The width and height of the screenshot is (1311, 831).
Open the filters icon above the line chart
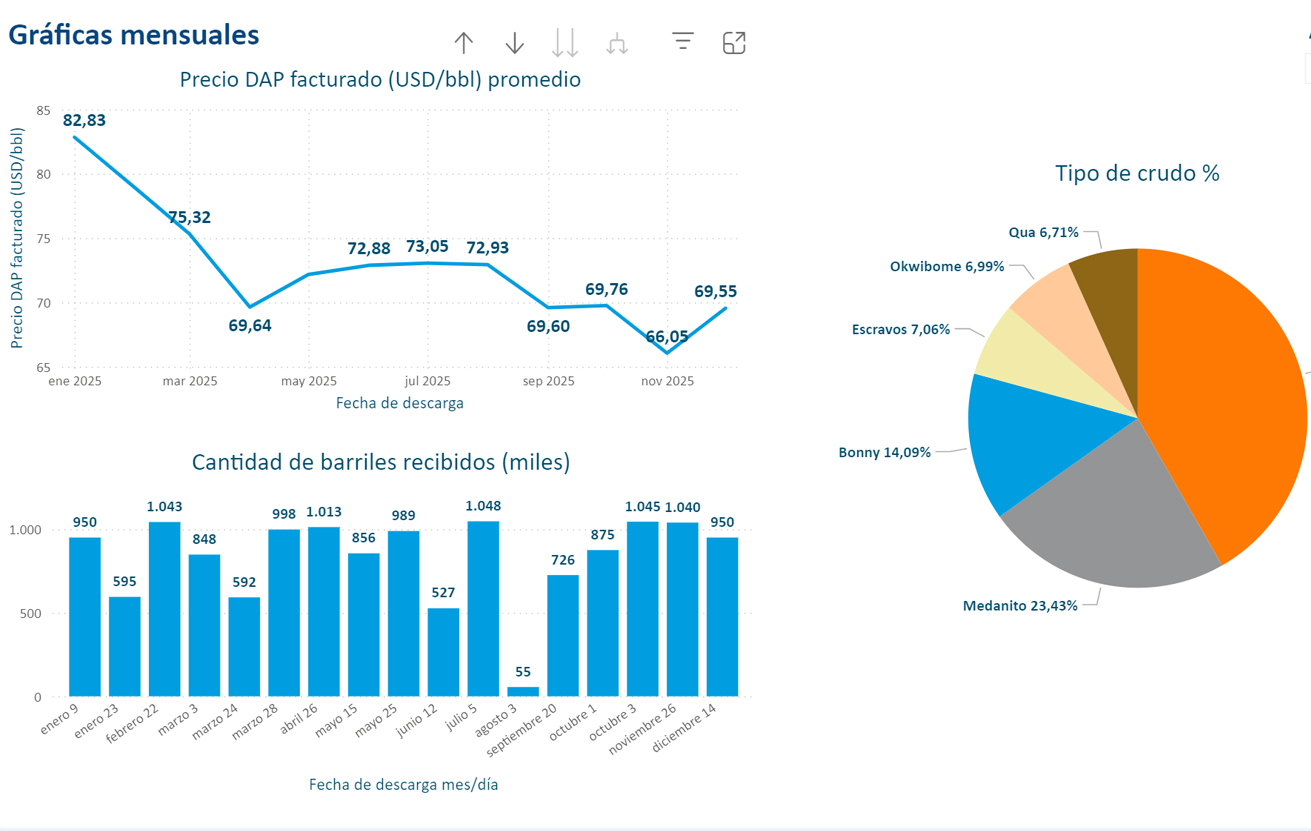[x=683, y=41]
